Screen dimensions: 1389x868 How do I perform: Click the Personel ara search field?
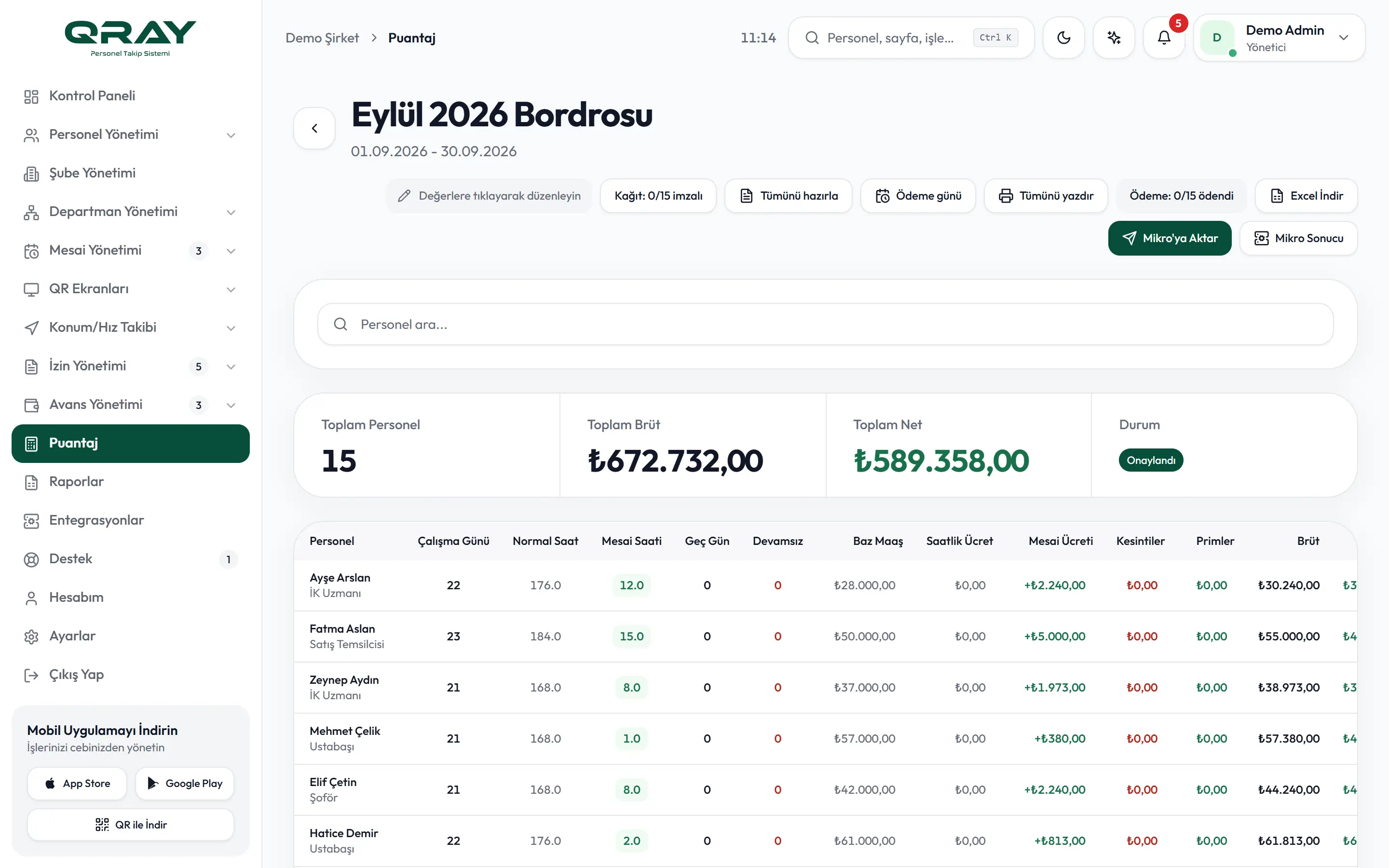point(825,325)
